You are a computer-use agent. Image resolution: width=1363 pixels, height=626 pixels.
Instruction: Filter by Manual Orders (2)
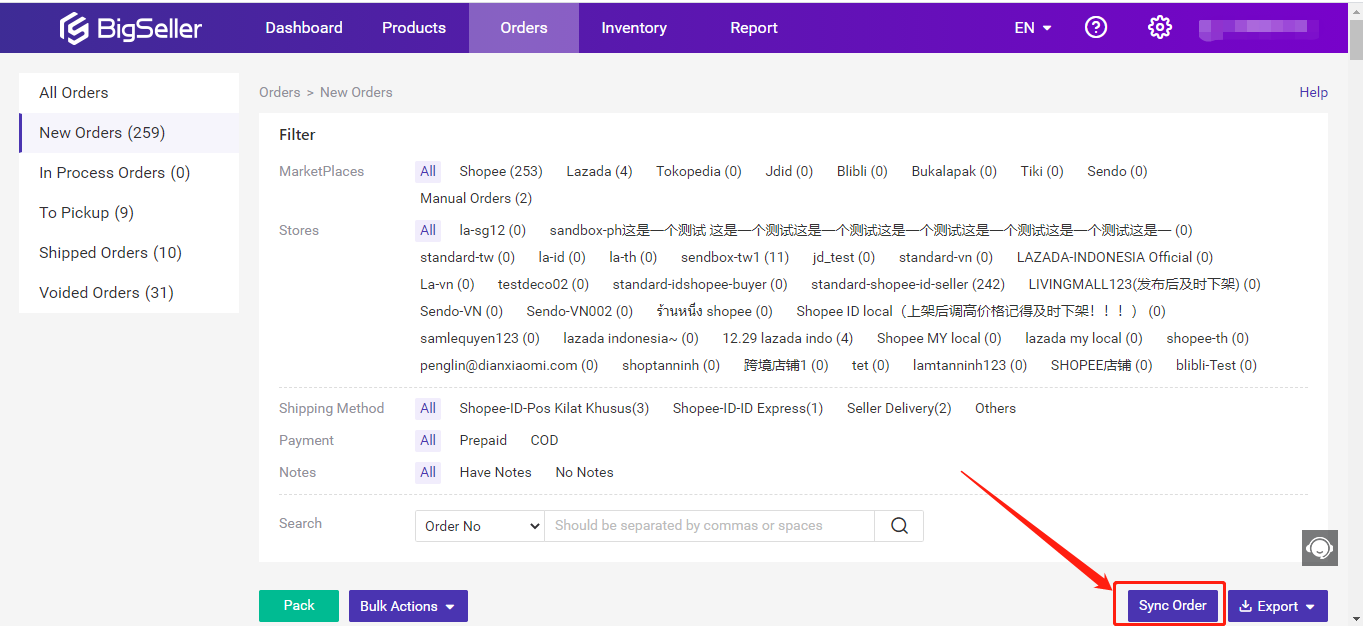pyautogui.click(x=476, y=199)
